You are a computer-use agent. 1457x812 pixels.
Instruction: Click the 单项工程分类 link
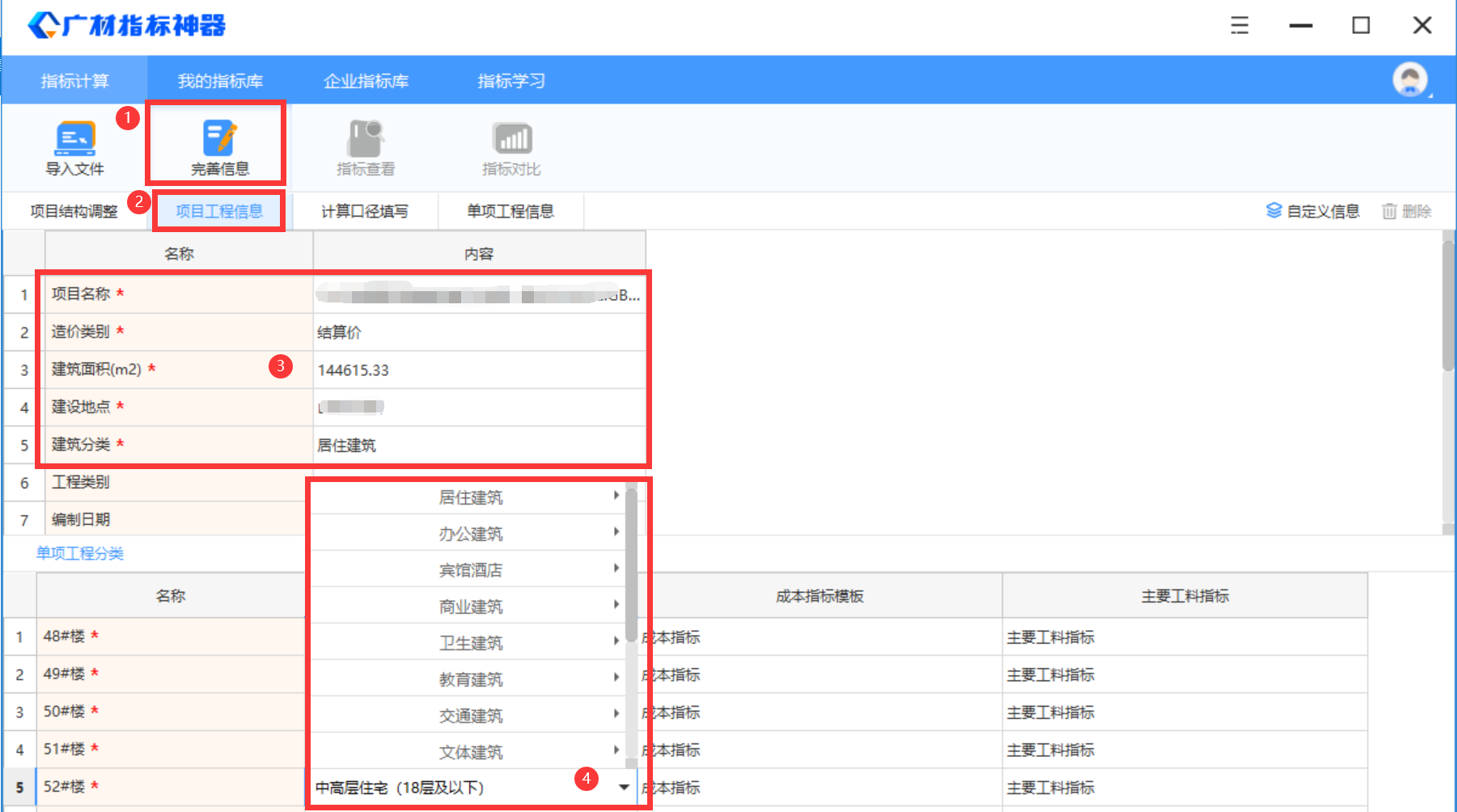[x=79, y=553]
